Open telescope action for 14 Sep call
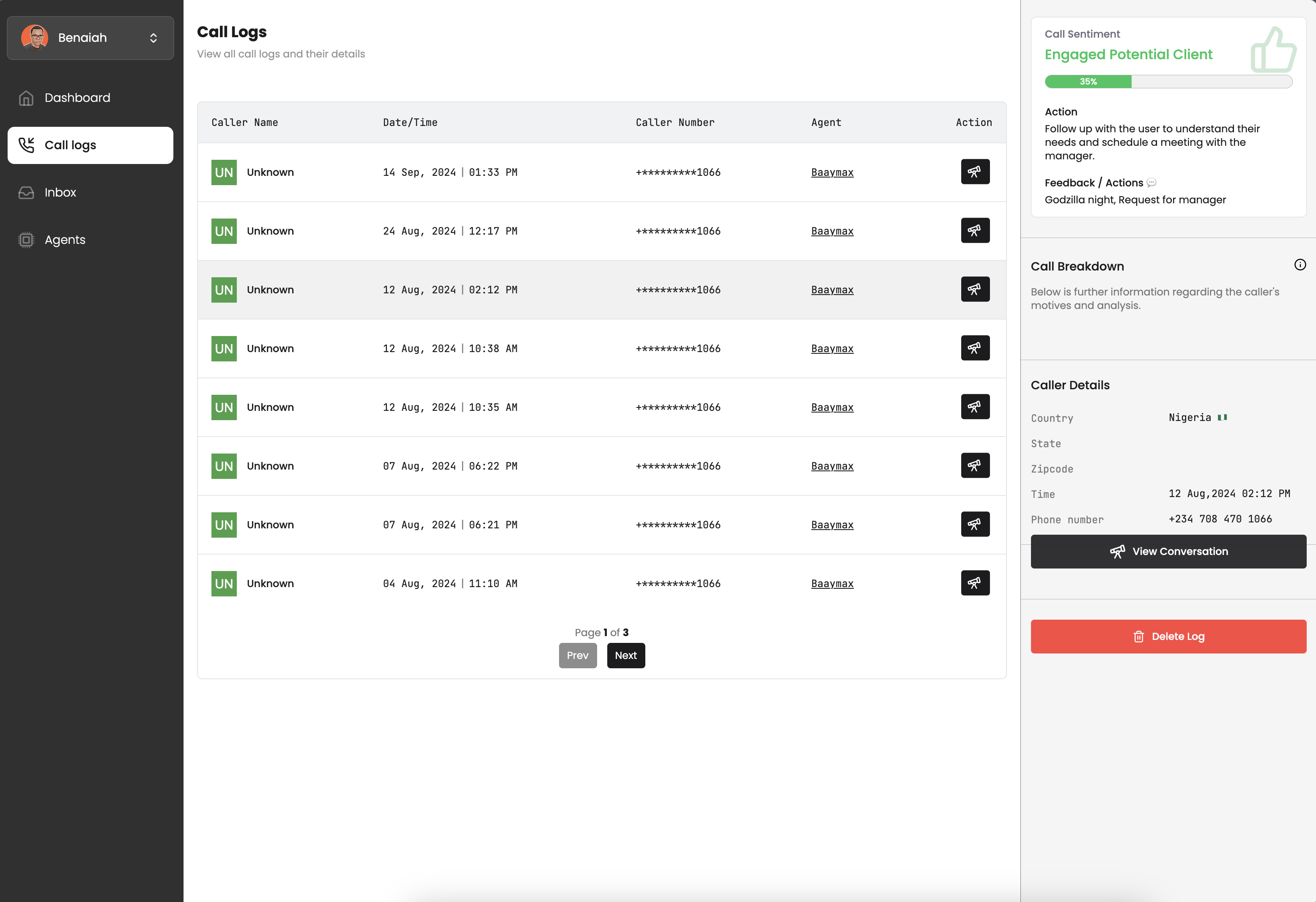 (x=975, y=172)
